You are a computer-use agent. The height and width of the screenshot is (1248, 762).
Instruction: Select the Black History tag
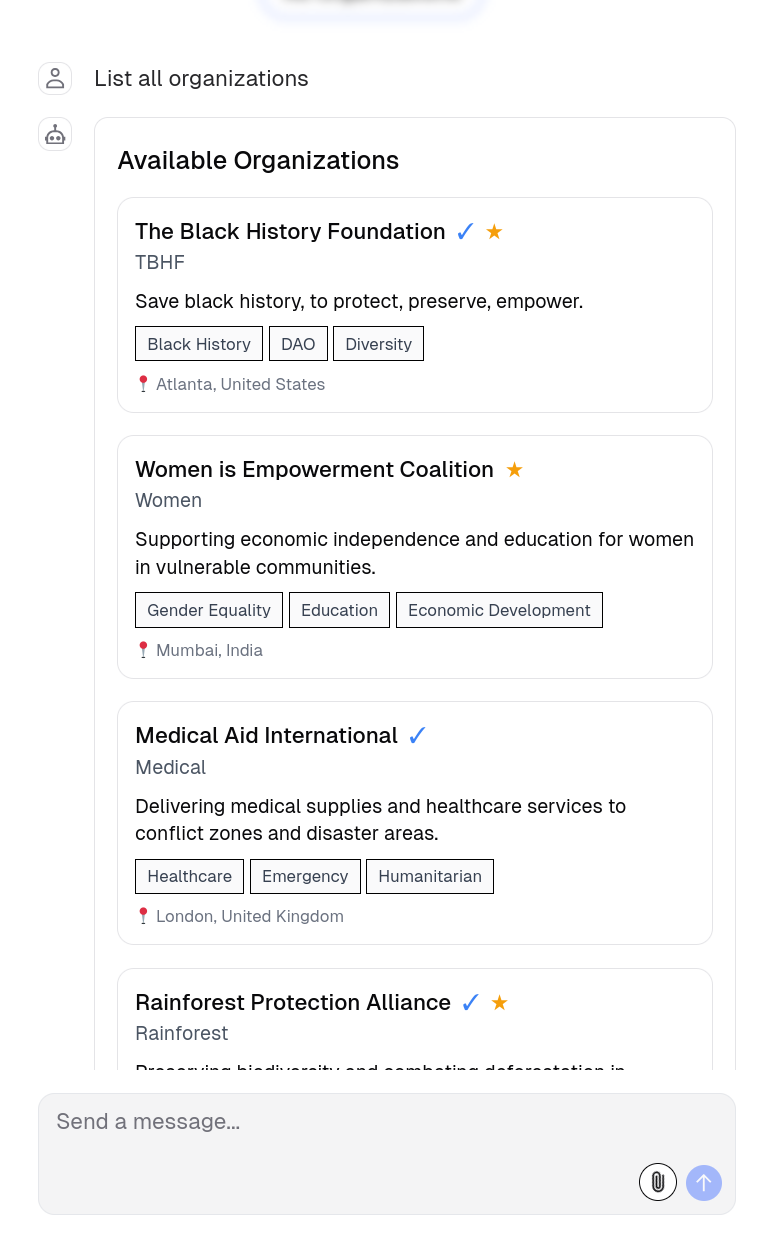pyautogui.click(x=199, y=344)
